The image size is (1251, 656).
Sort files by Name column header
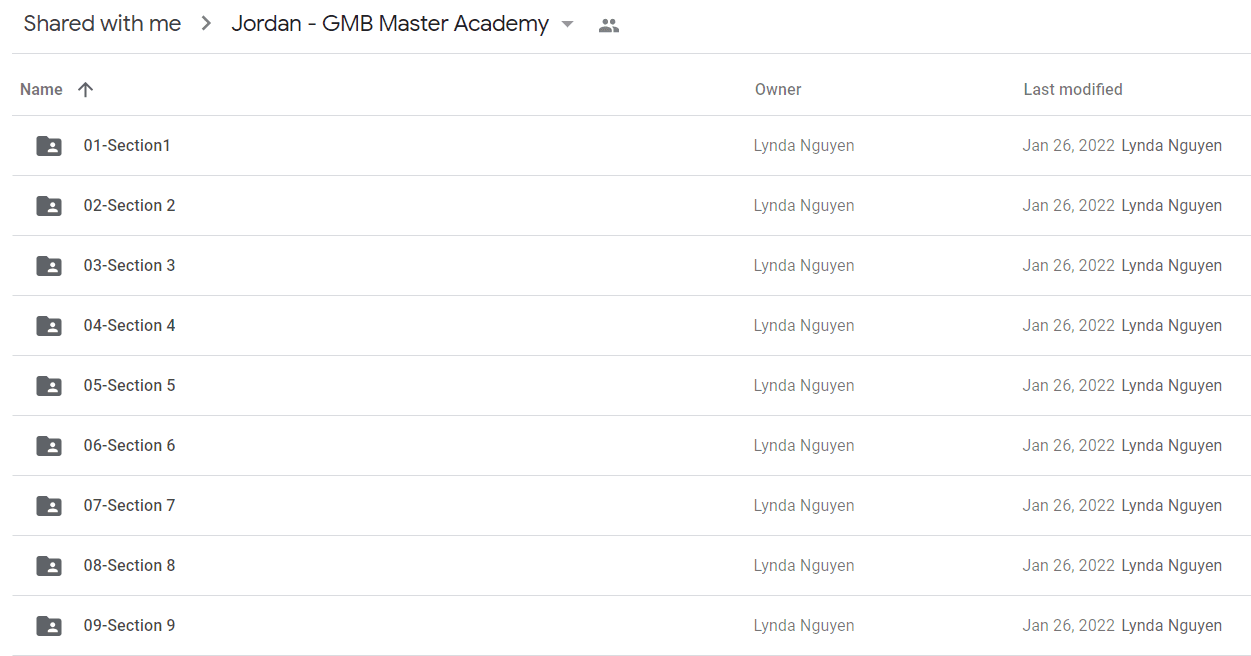tap(41, 89)
